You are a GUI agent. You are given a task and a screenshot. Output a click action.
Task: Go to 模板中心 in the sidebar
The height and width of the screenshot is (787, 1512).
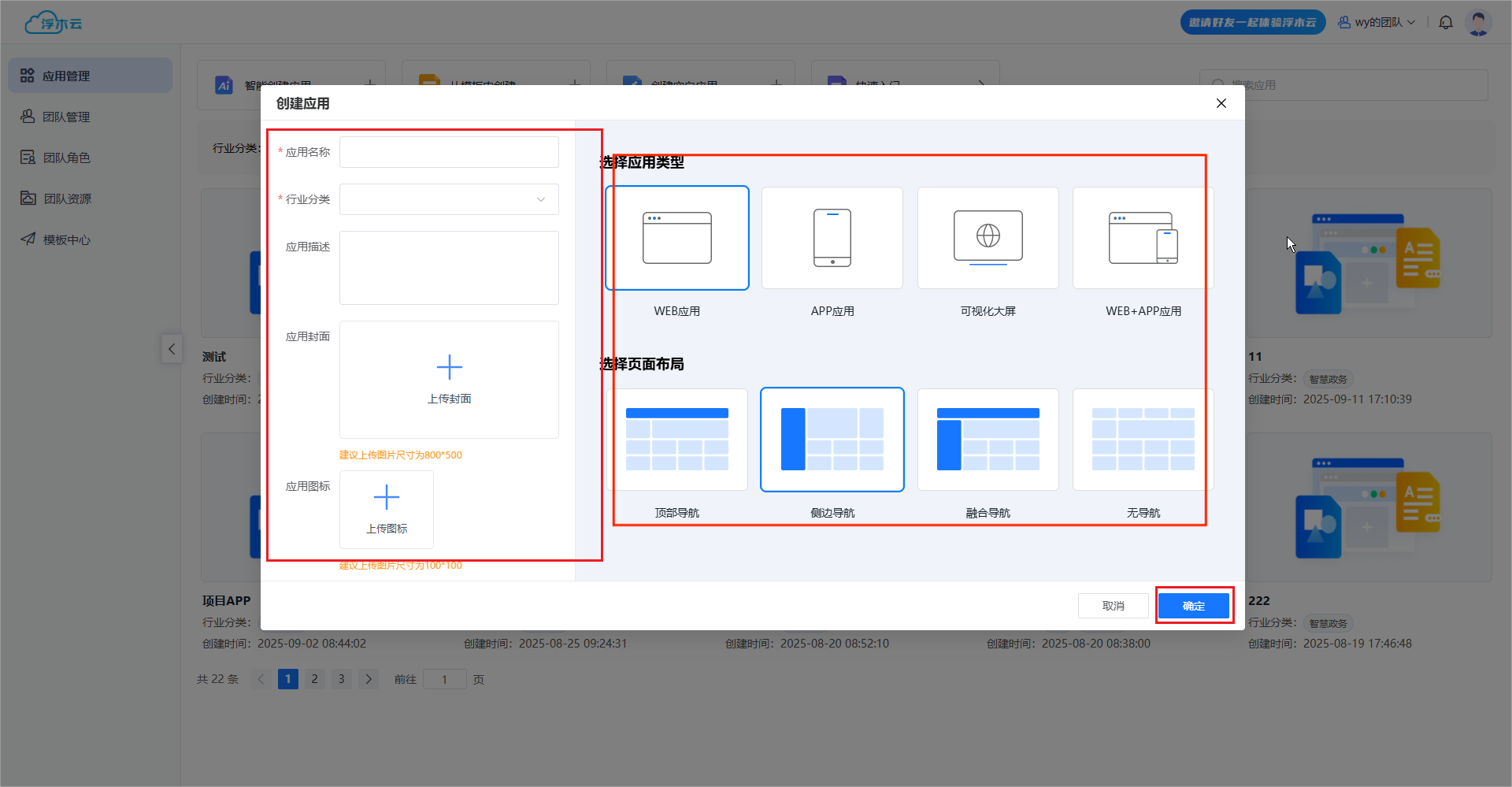tap(66, 239)
